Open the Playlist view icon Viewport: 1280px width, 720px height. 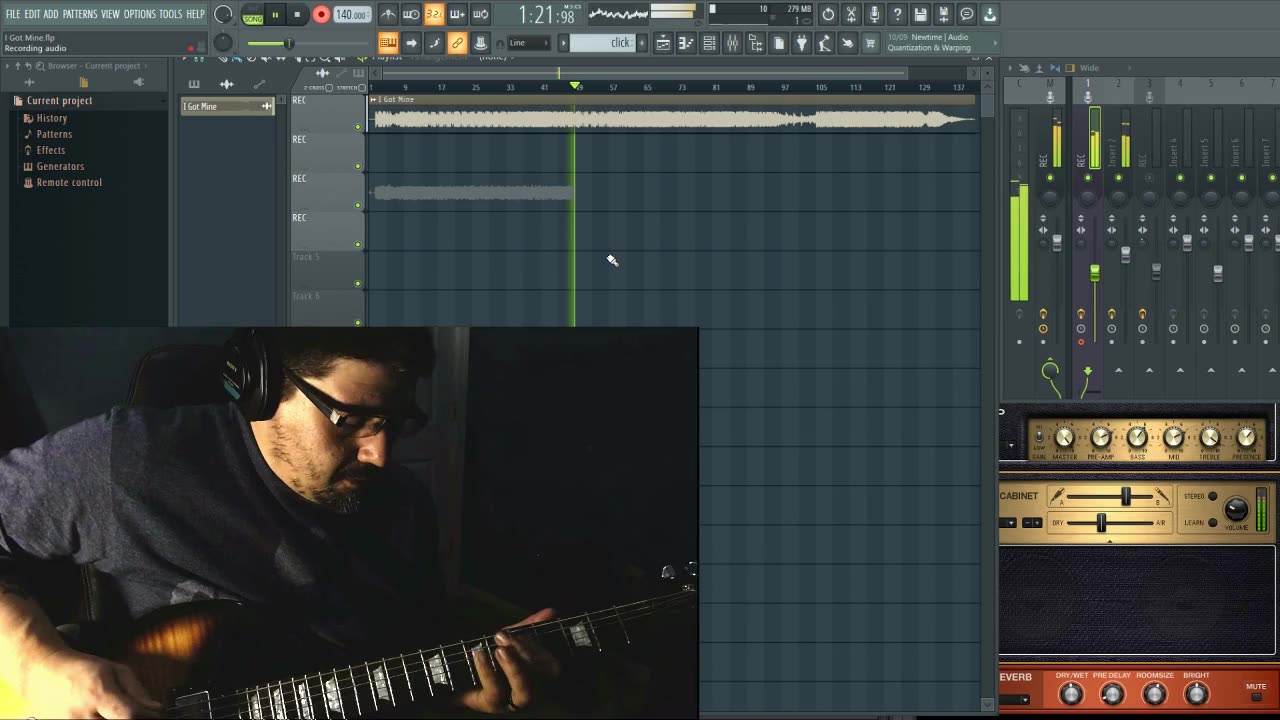coord(663,43)
